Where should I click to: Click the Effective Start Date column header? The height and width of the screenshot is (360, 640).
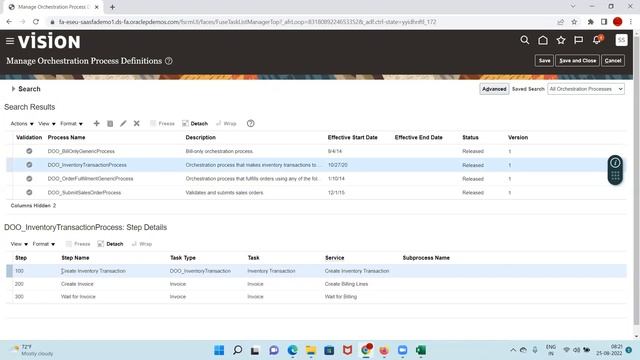[x=353, y=137]
